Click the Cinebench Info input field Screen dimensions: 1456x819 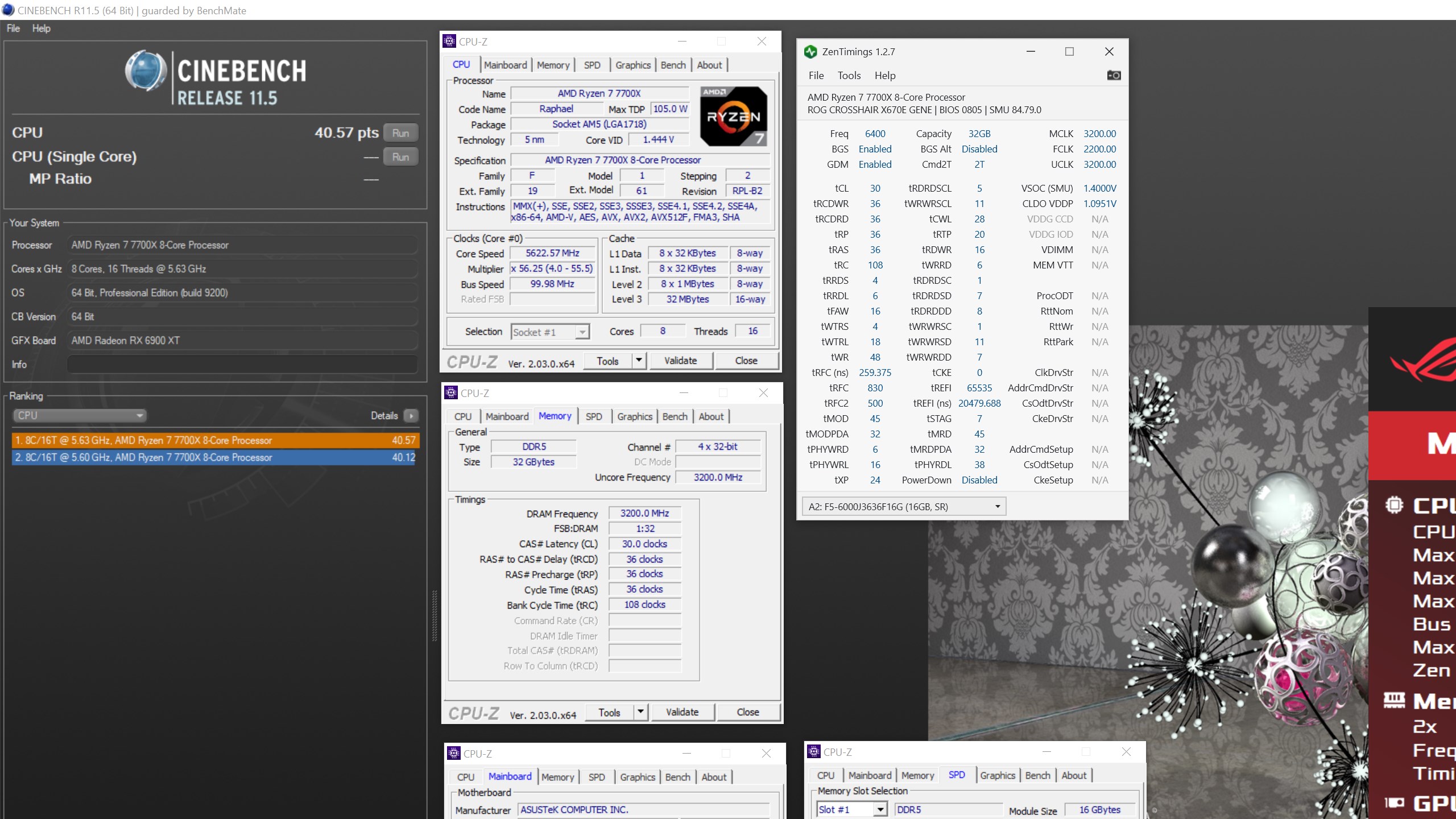click(x=242, y=364)
